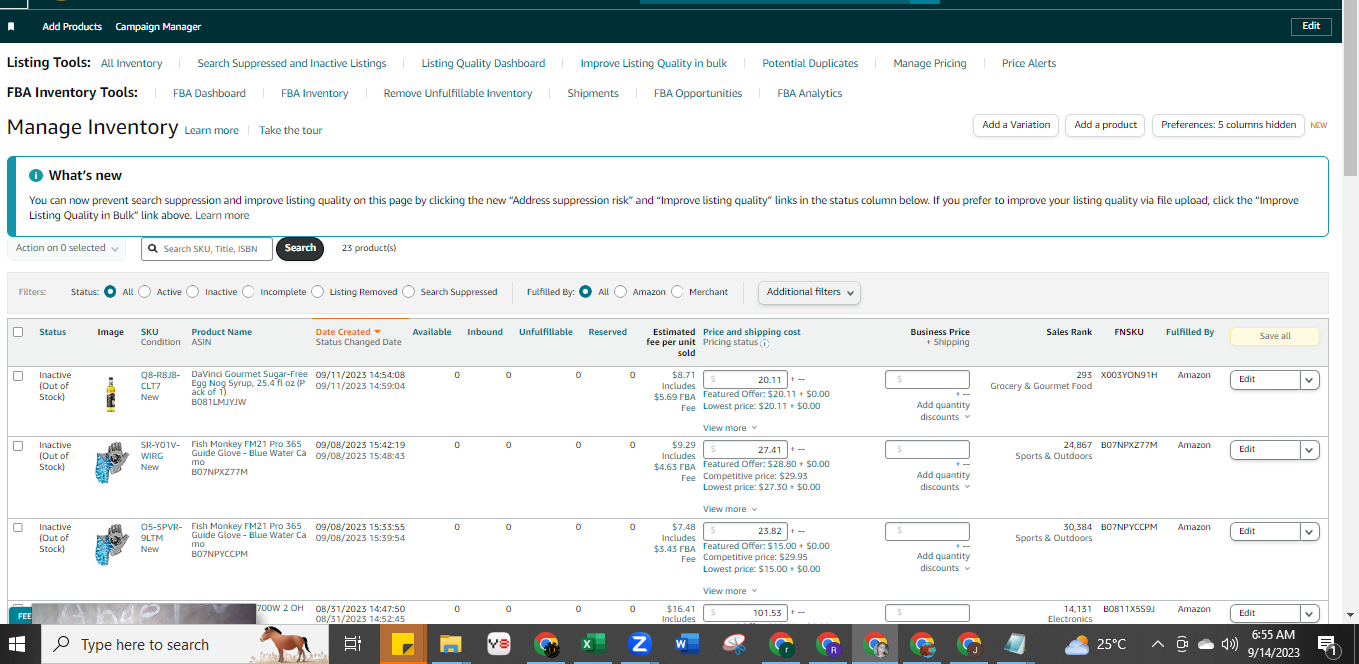Open the Action on 0 selected dropdown
Image resolution: width=1359 pixels, height=664 pixels.
[x=66, y=248]
